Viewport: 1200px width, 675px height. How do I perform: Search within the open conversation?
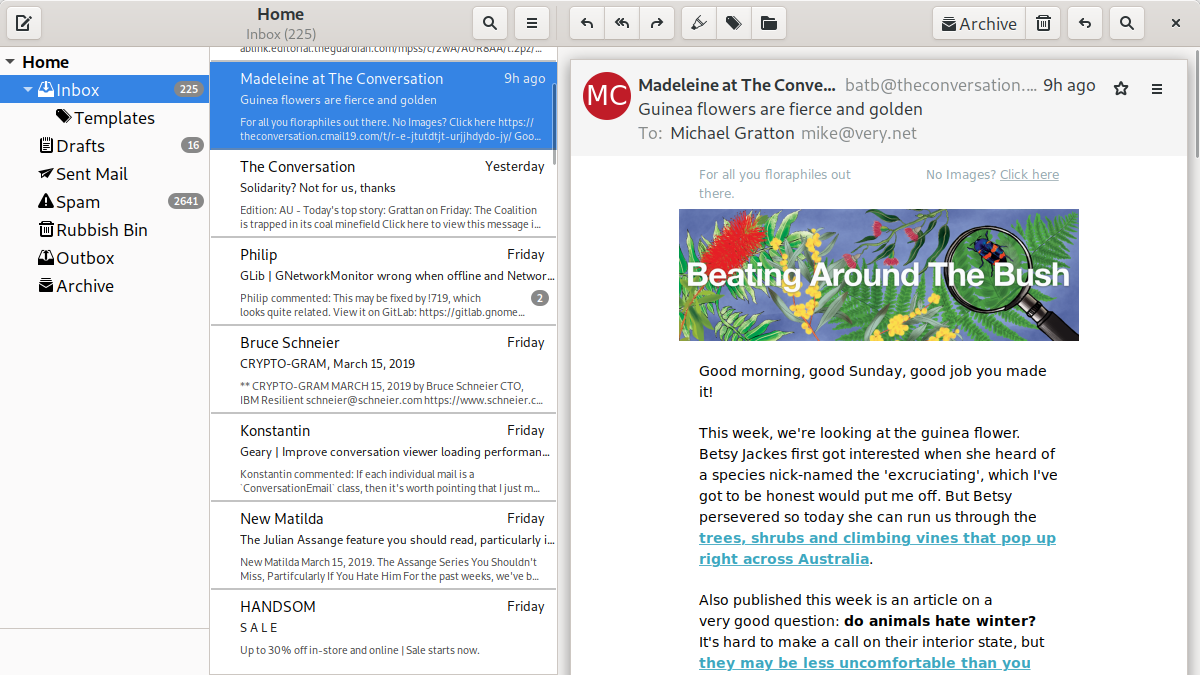click(1127, 22)
